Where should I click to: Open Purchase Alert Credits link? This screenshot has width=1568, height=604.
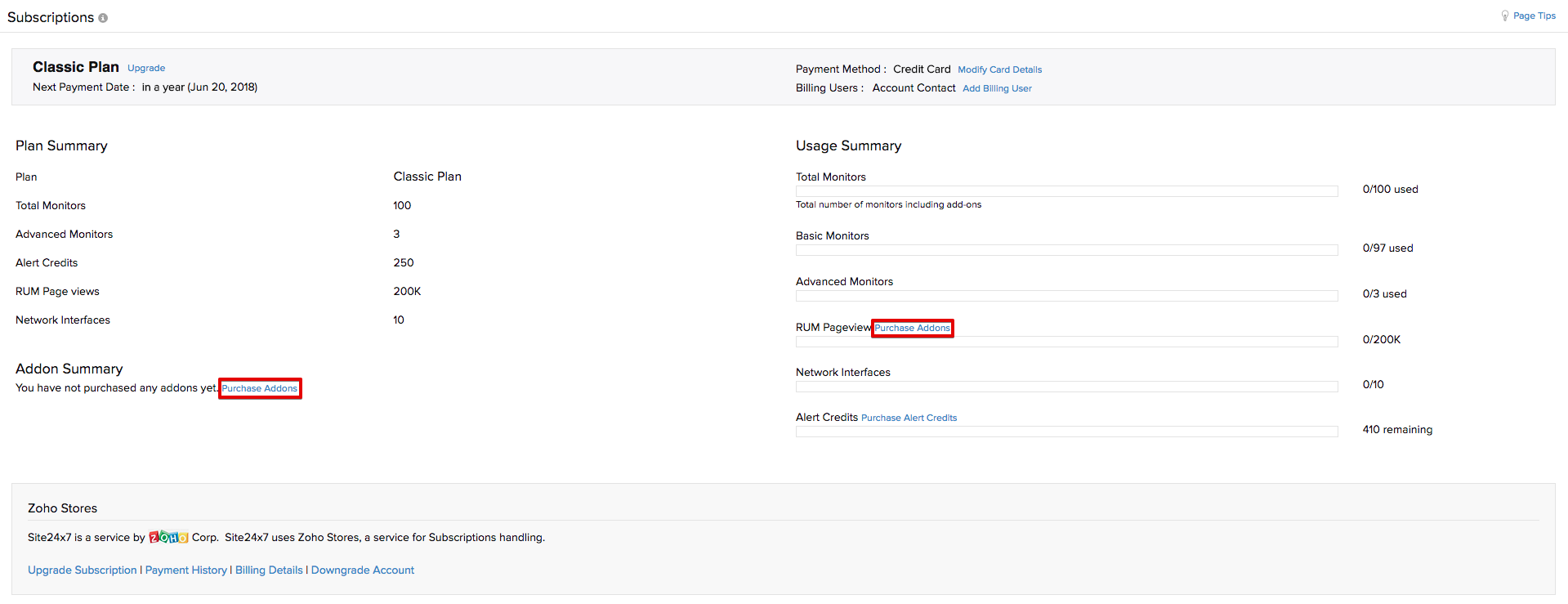click(909, 418)
